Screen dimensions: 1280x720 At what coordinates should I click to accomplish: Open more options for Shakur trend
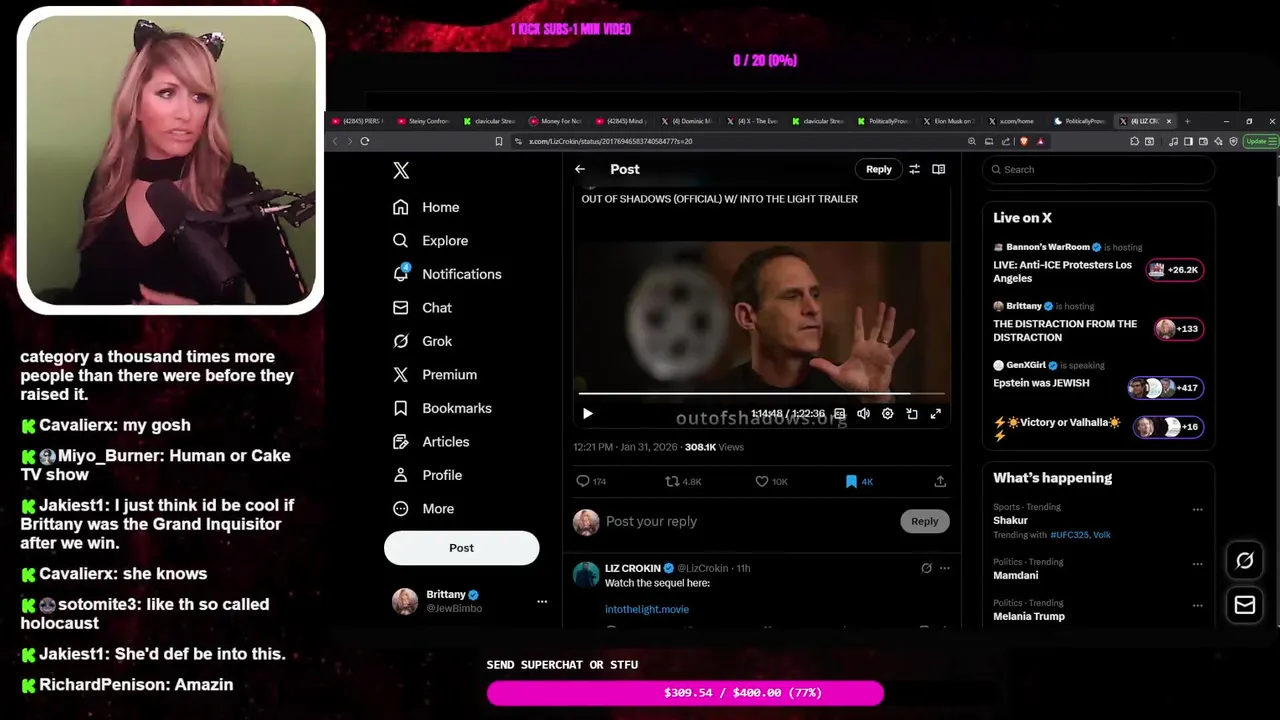(1197, 509)
